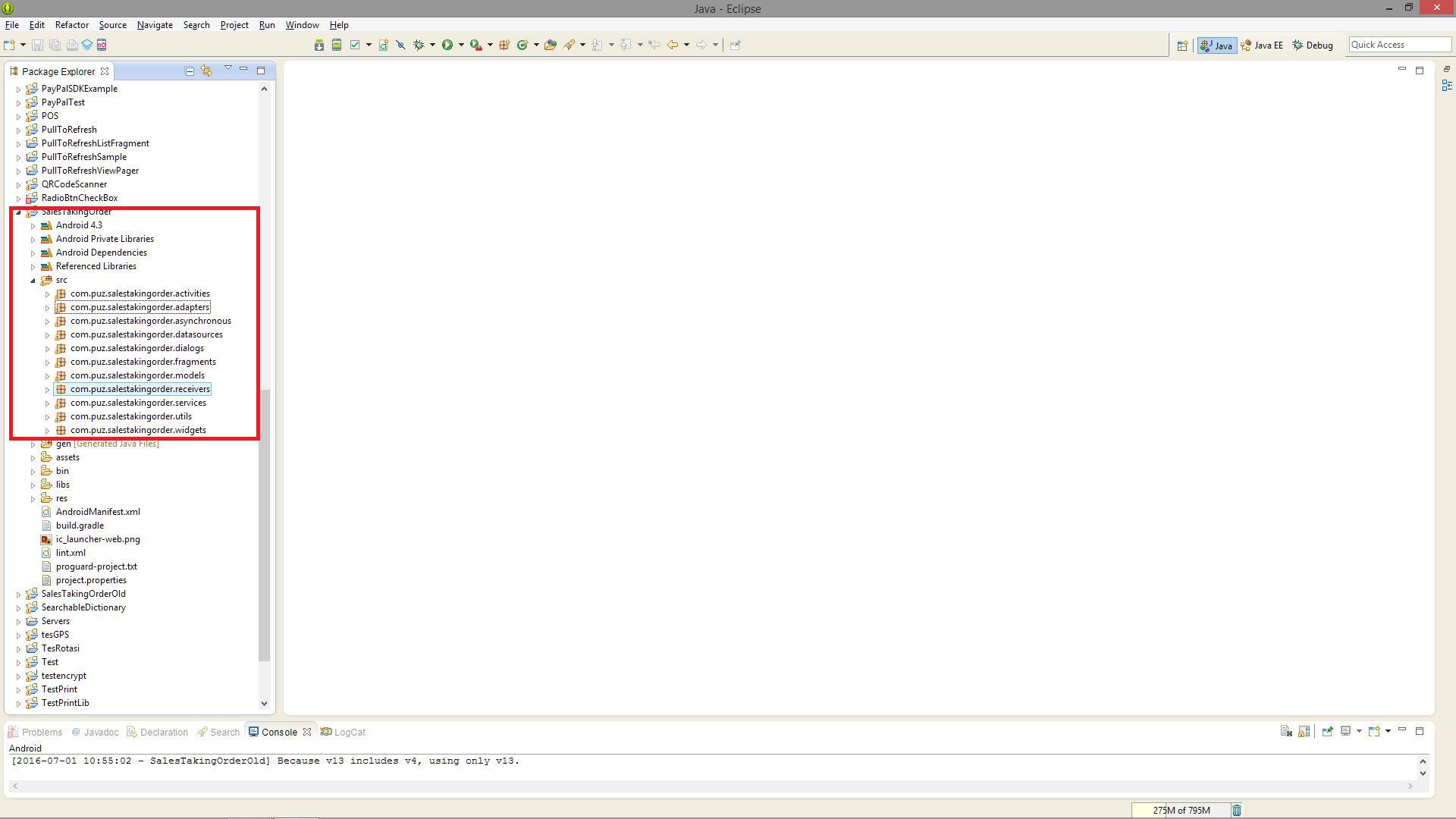Screen dimensions: 1456x819
Task: Click the Restore icon at right edge
Action: [x=1447, y=70]
